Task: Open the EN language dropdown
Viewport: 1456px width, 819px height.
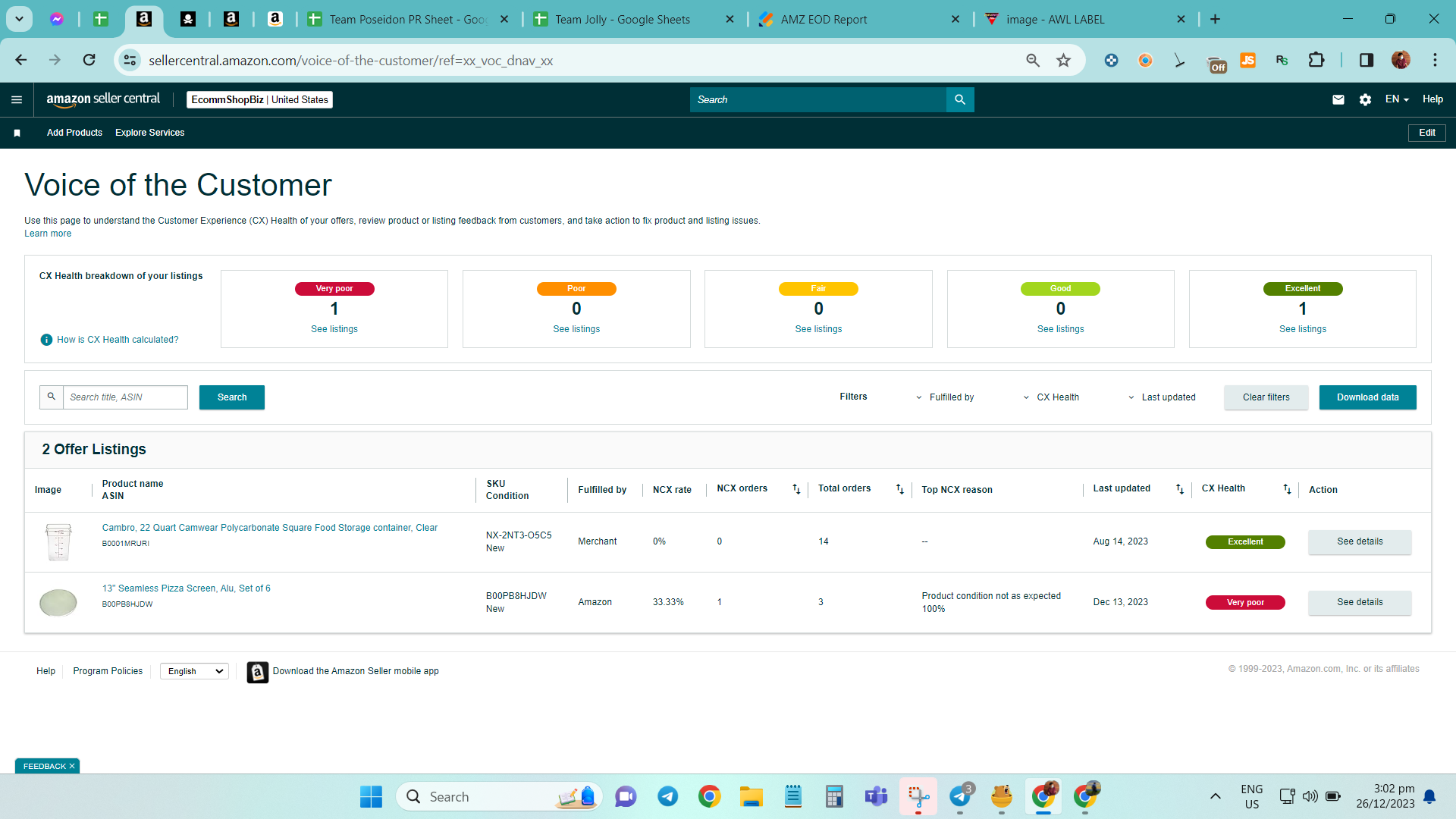Action: tap(1397, 99)
